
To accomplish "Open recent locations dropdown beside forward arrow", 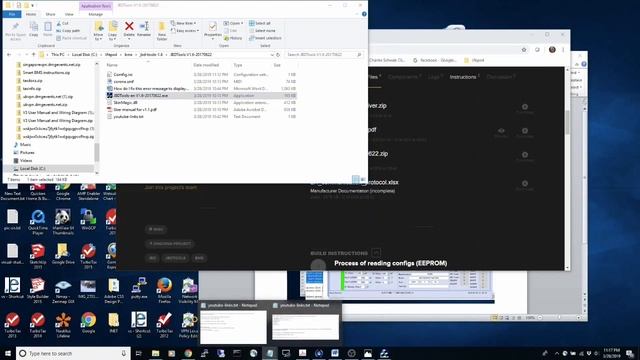I will coord(27,54).
